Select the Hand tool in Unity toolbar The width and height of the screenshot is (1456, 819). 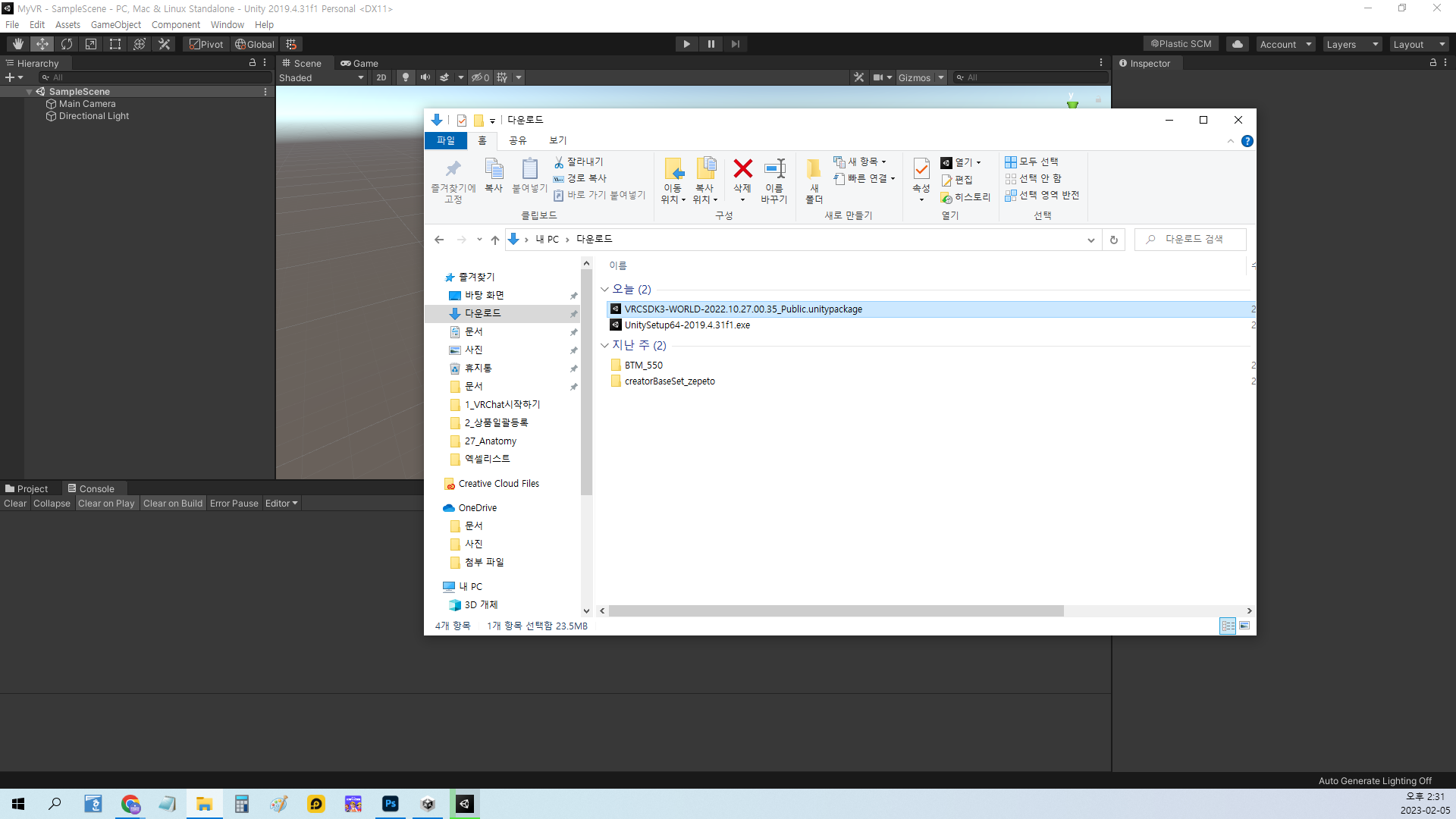pos(18,44)
